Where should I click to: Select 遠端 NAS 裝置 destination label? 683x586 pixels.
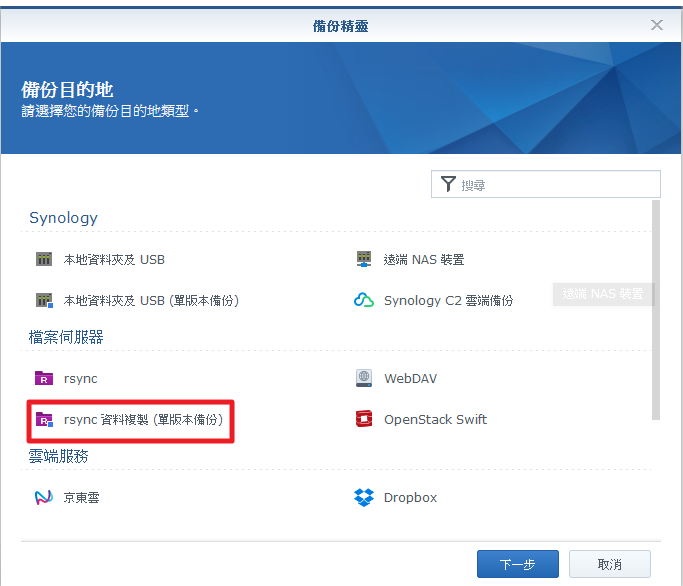[424, 260]
